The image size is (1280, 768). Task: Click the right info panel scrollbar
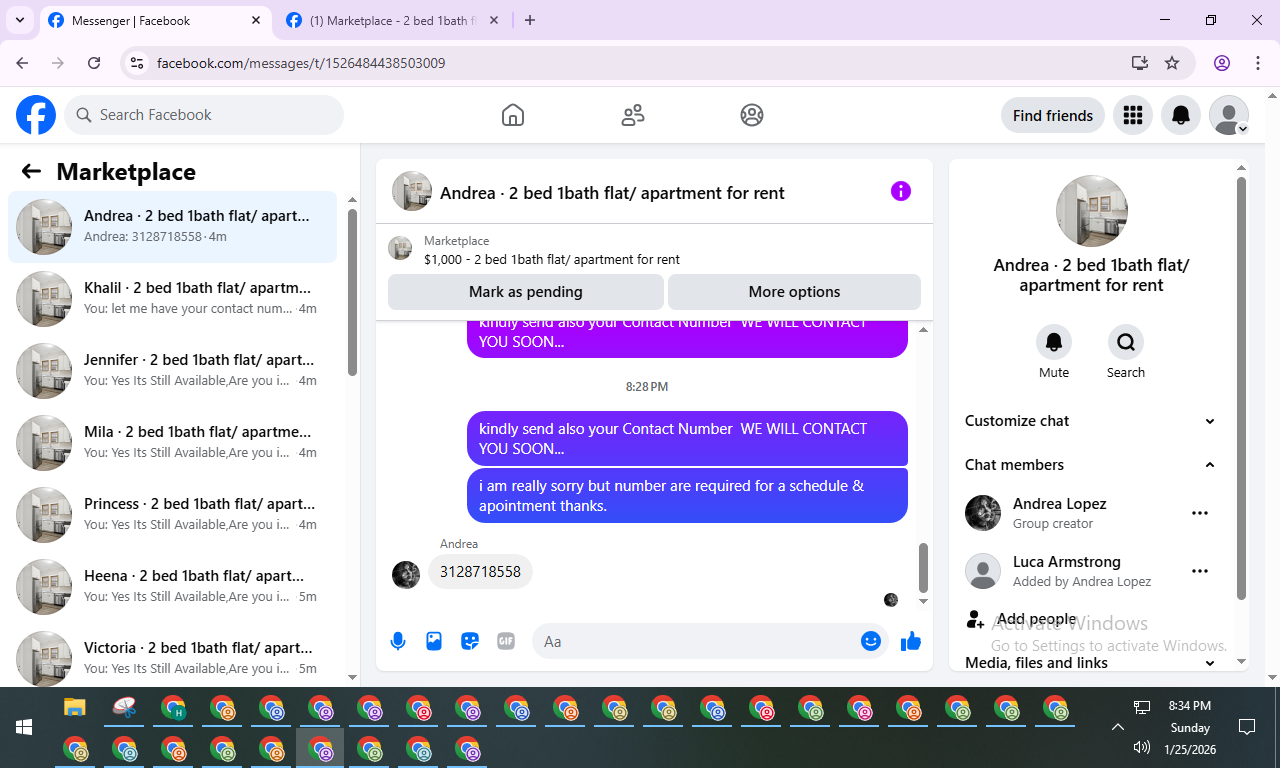point(1241,388)
